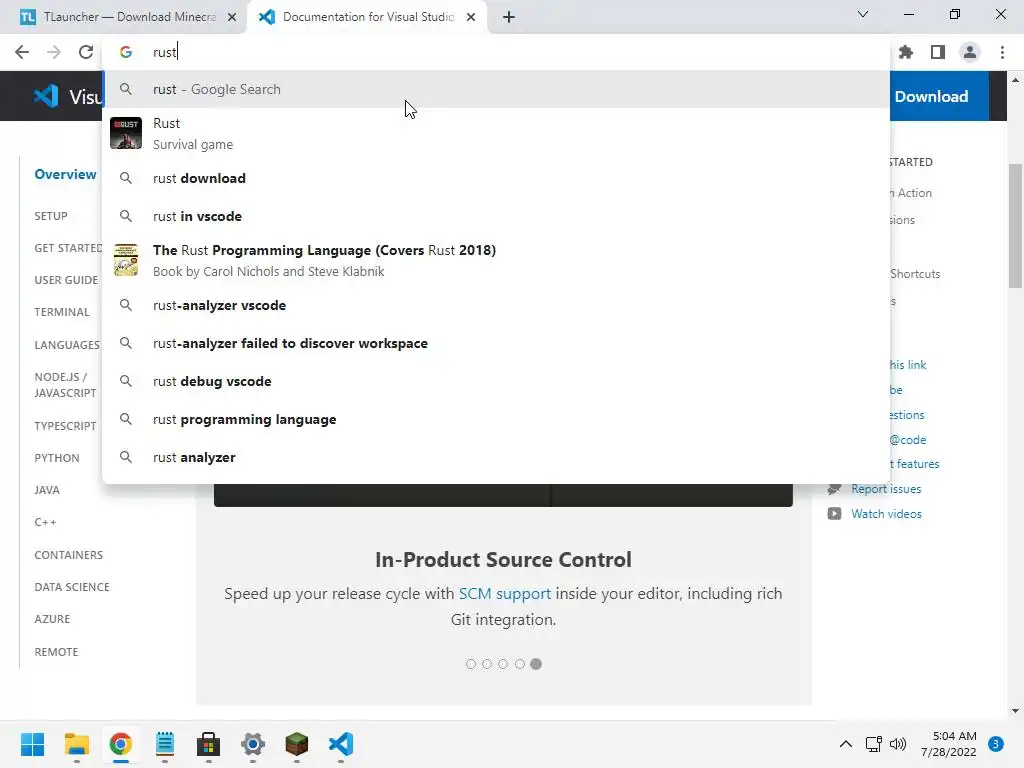This screenshot has width=1024, height=768.
Task: Open the Chrome profile avatar
Action: tap(970, 52)
